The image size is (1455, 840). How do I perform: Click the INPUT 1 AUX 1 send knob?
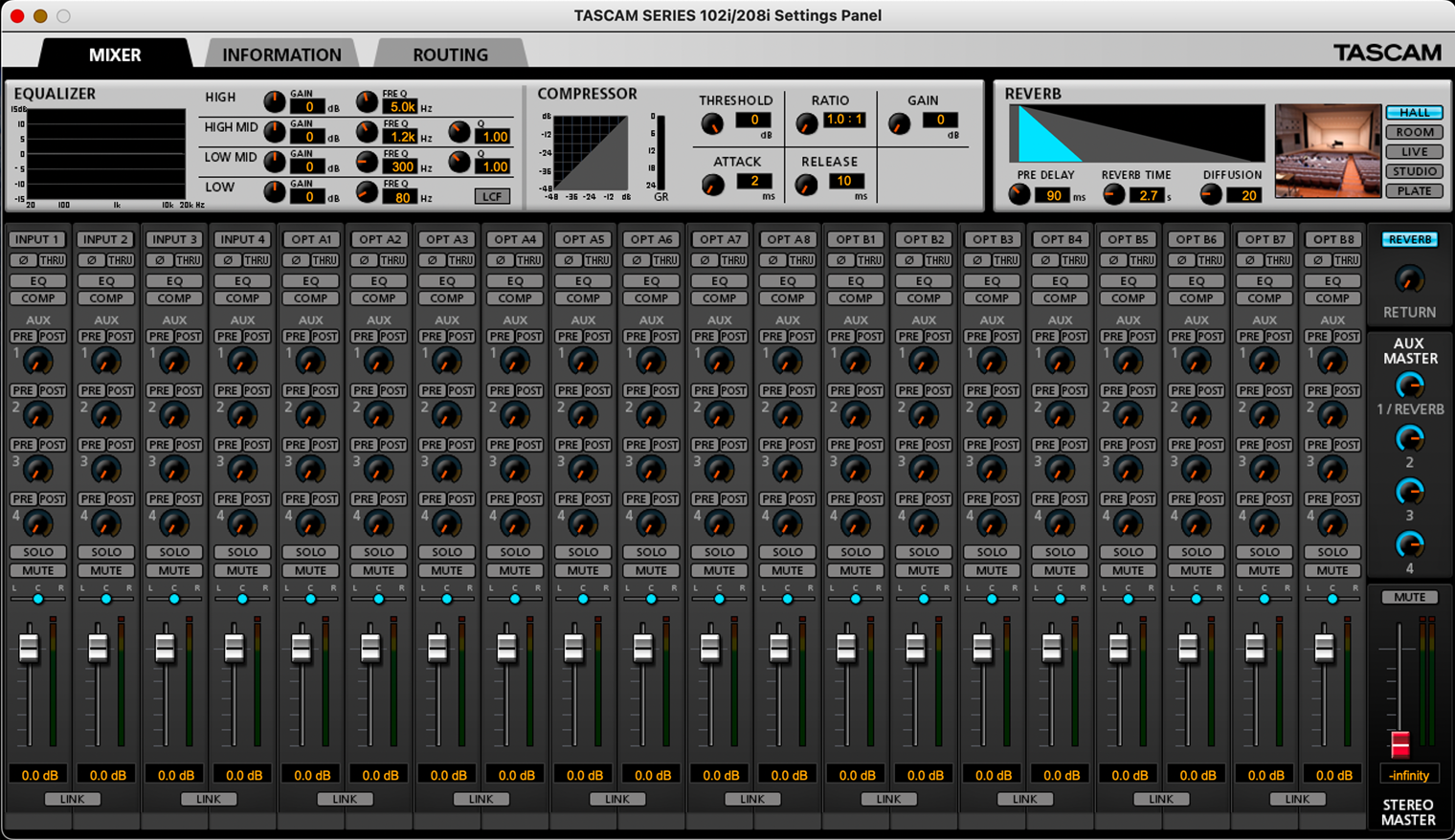pyautogui.click(x=37, y=361)
